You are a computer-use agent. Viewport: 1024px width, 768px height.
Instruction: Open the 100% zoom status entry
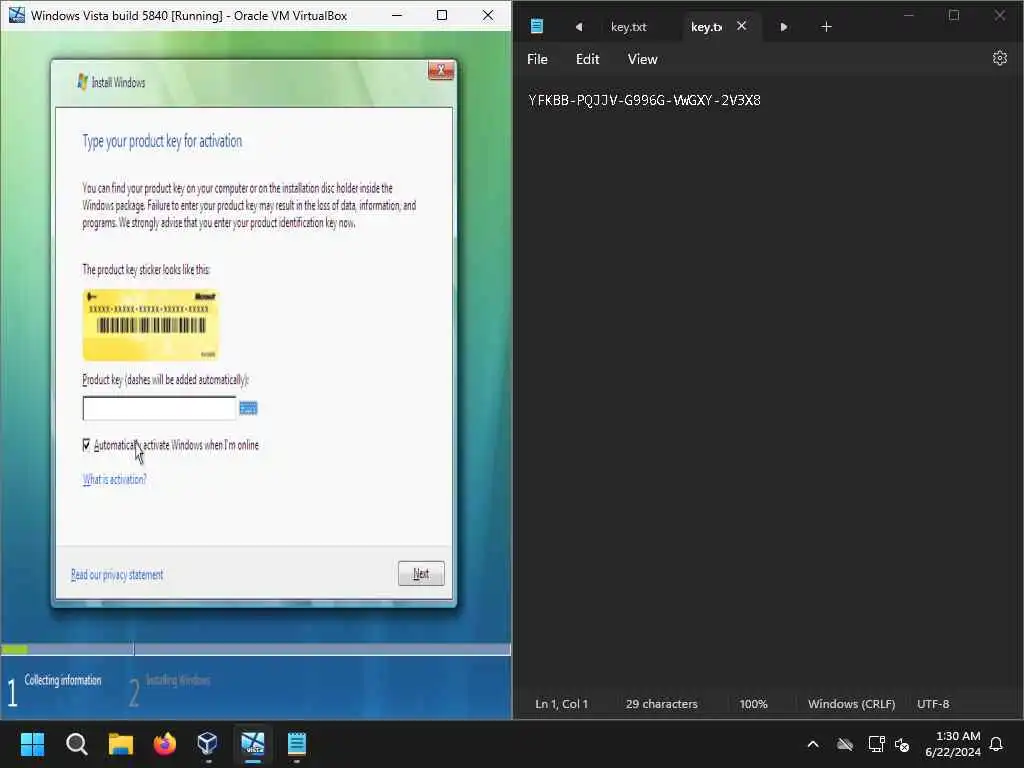[754, 704]
